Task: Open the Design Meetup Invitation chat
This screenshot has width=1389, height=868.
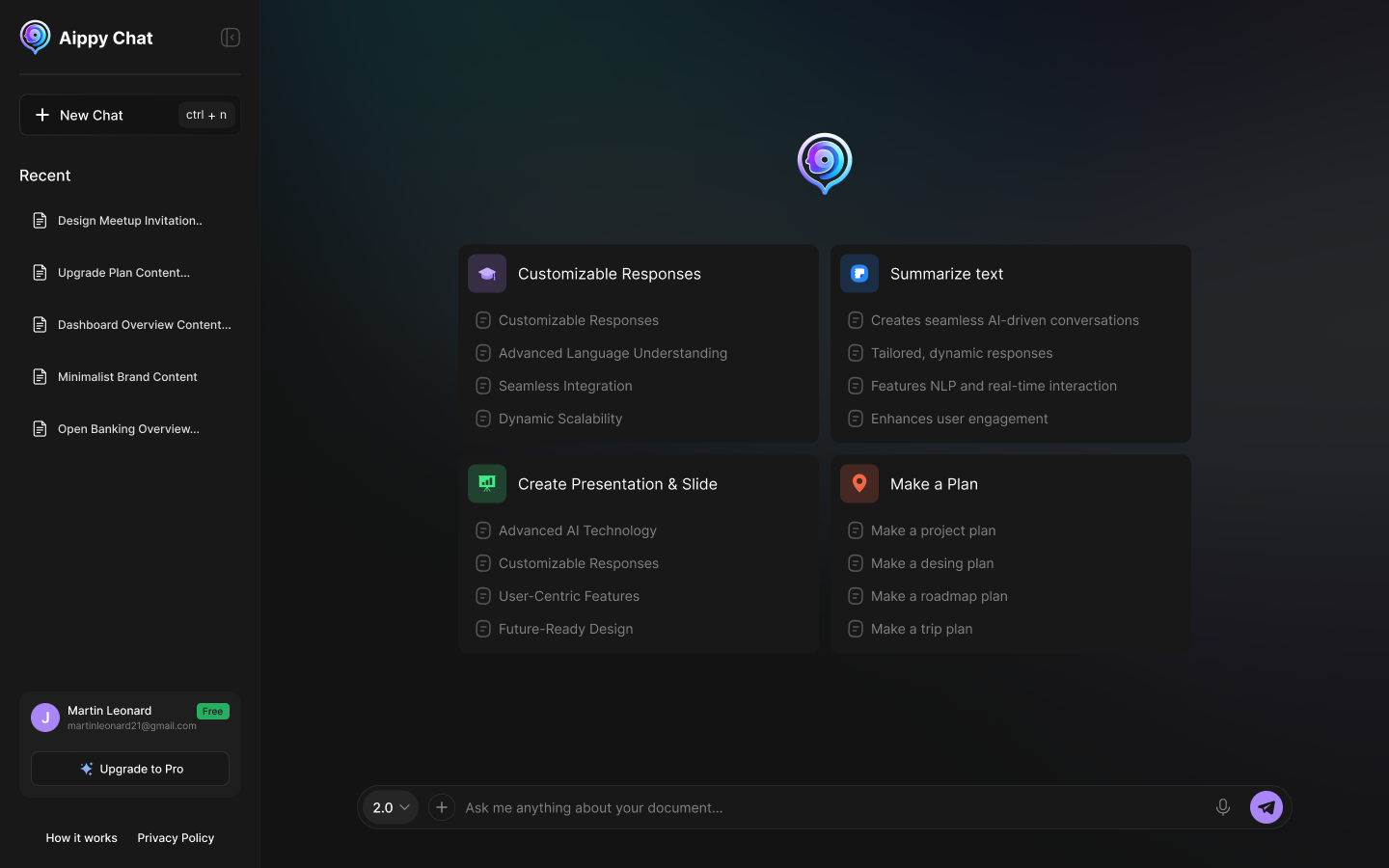Action: pyautogui.click(x=130, y=221)
